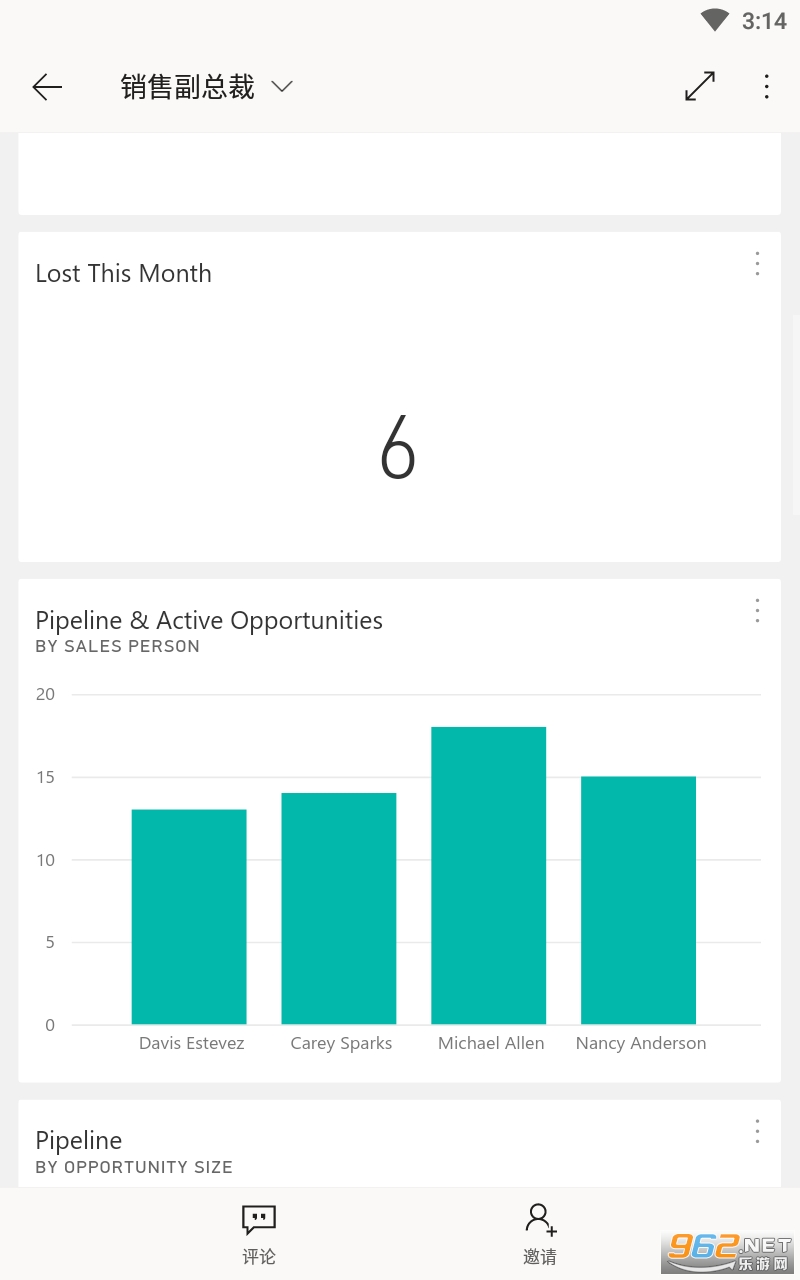Tap the Lost This Month title
This screenshot has width=800, height=1280.
[x=124, y=273]
